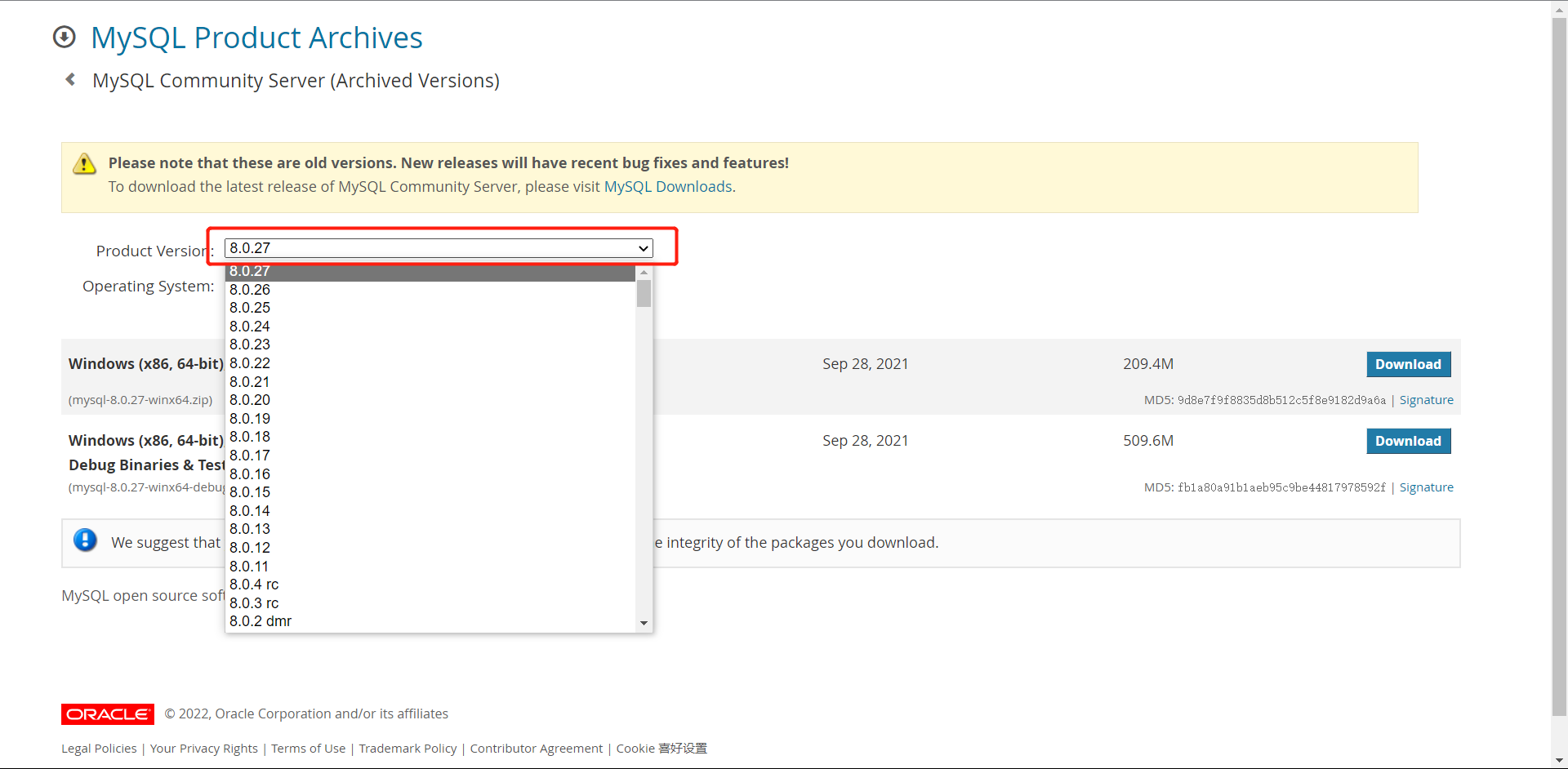Pick version 8.0.24 from the list

[x=430, y=327]
